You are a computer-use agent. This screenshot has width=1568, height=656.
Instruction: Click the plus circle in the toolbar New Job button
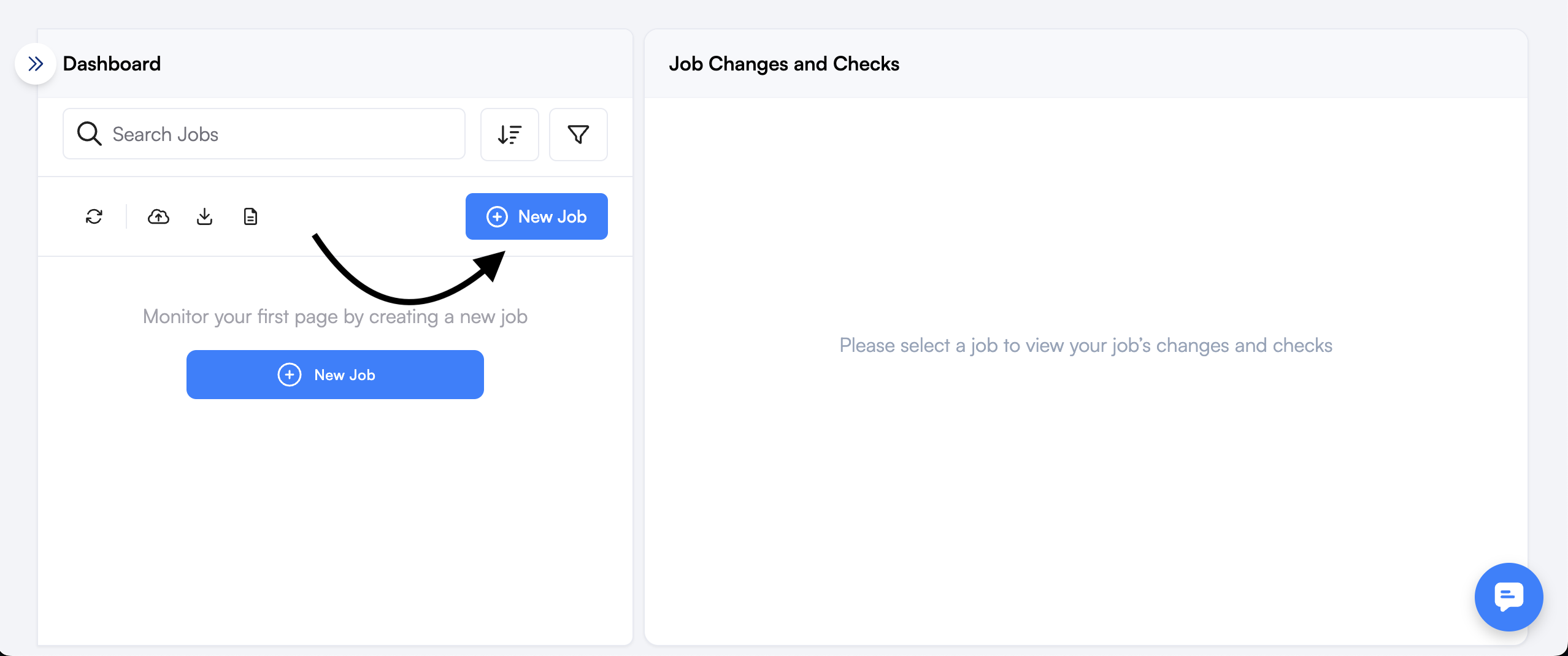(497, 216)
